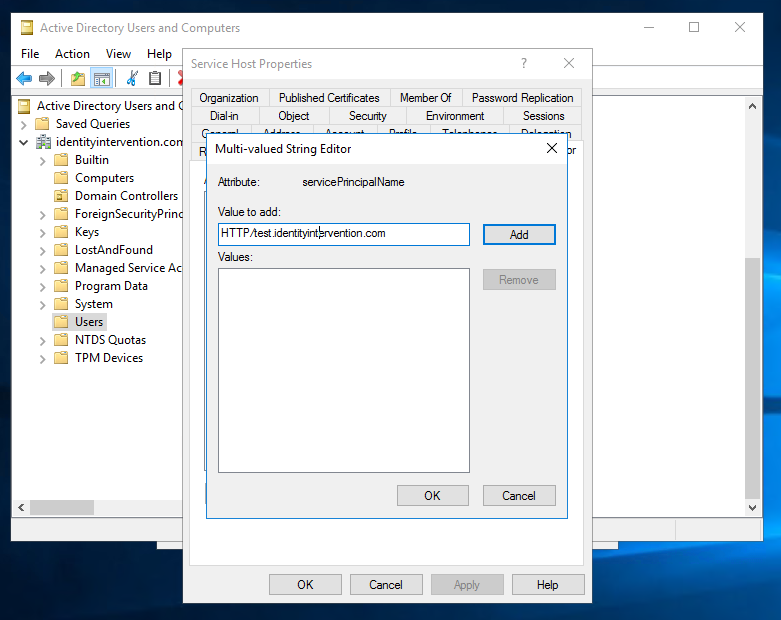Image resolution: width=781 pixels, height=620 pixels.
Task: Click the Up one level folder icon
Action: pyautogui.click(x=78, y=78)
